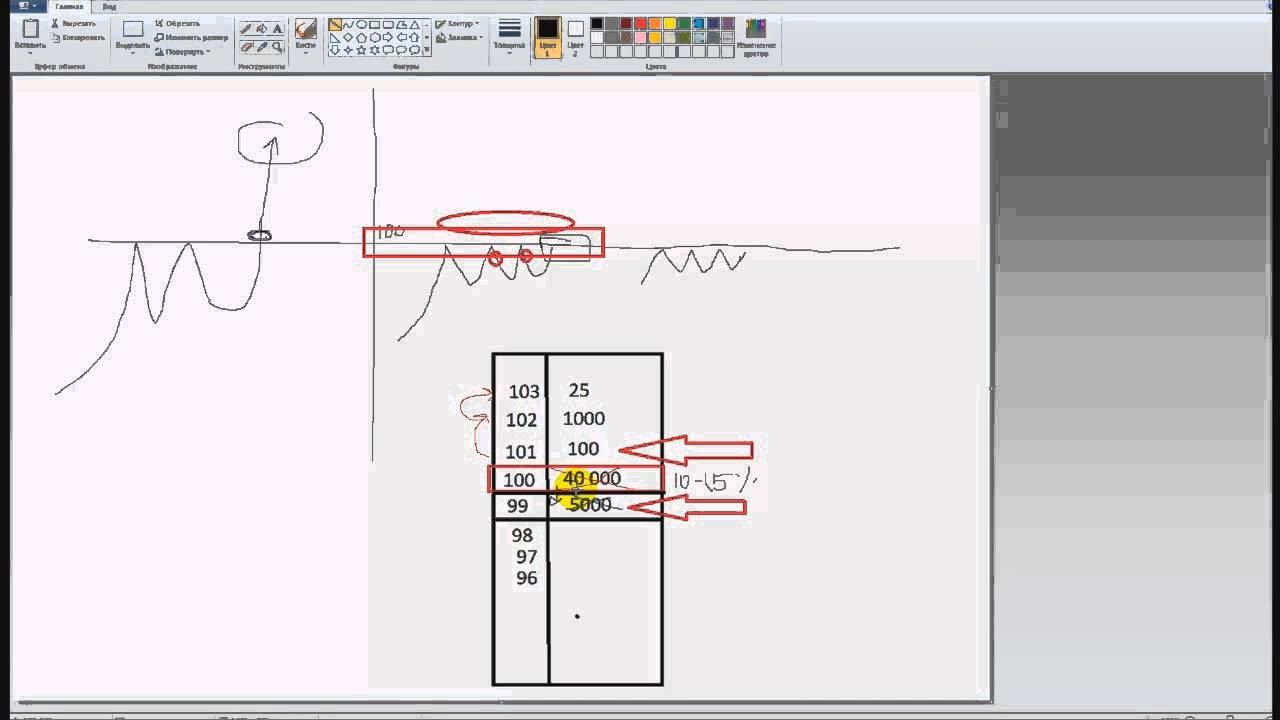The width and height of the screenshot is (1280, 720).
Task: Open the Outline (Контур) dropdown
Action: [x=458, y=23]
